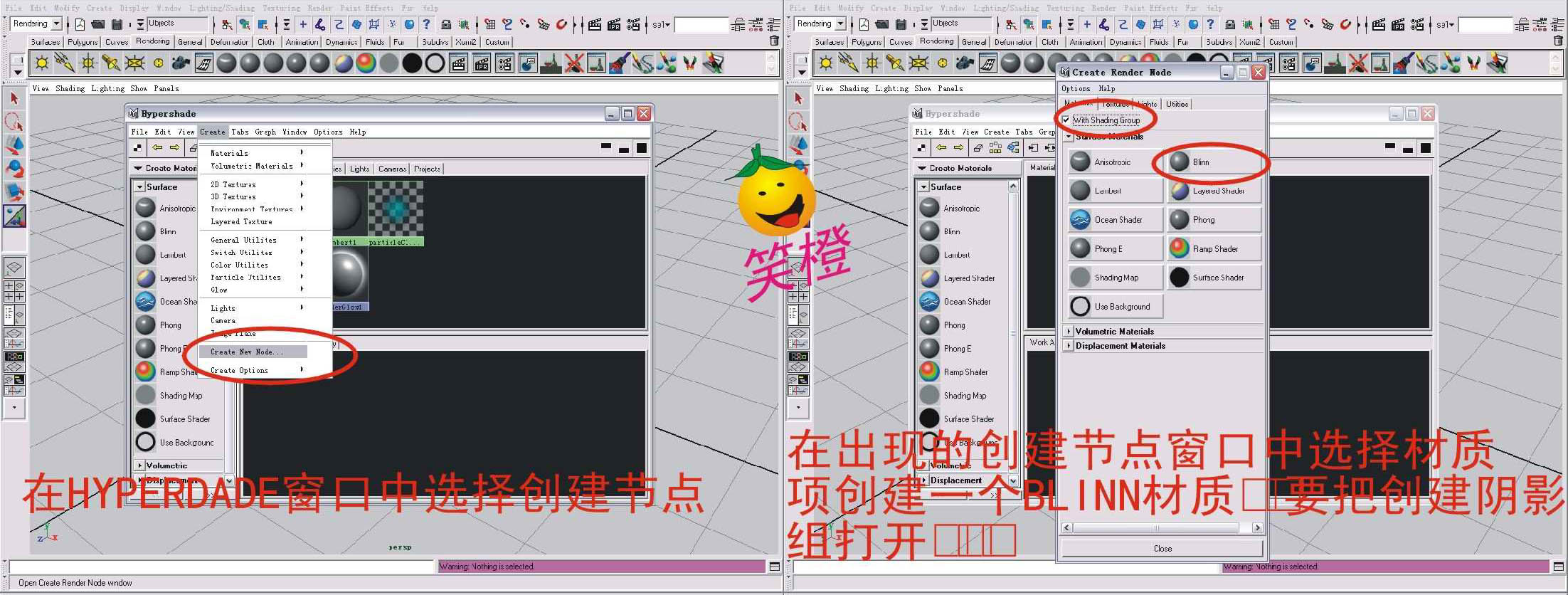Click magnet snap icon in left Maya status line

click(562, 24)
